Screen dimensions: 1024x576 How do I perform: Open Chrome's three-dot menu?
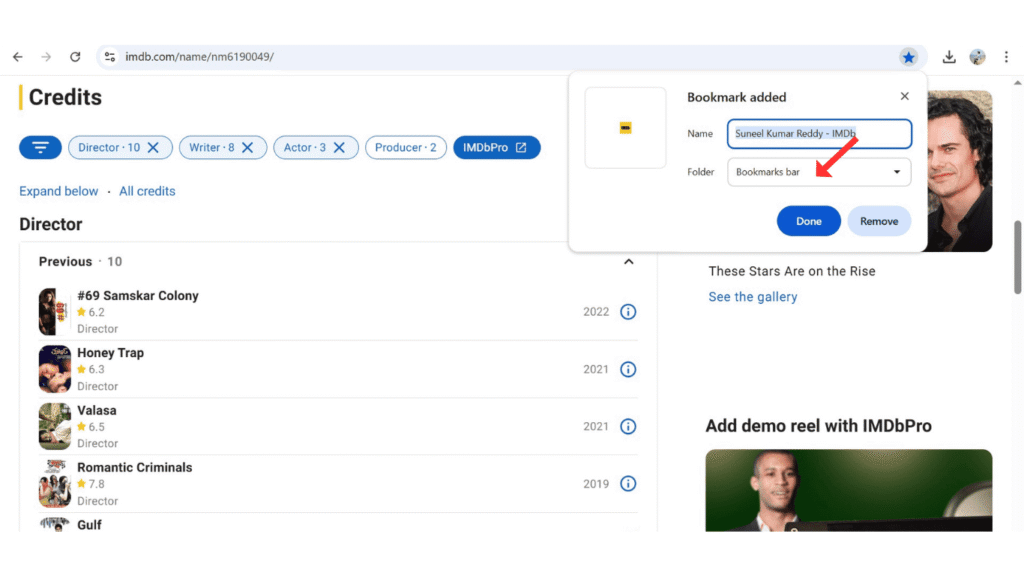coord(1006,57)
